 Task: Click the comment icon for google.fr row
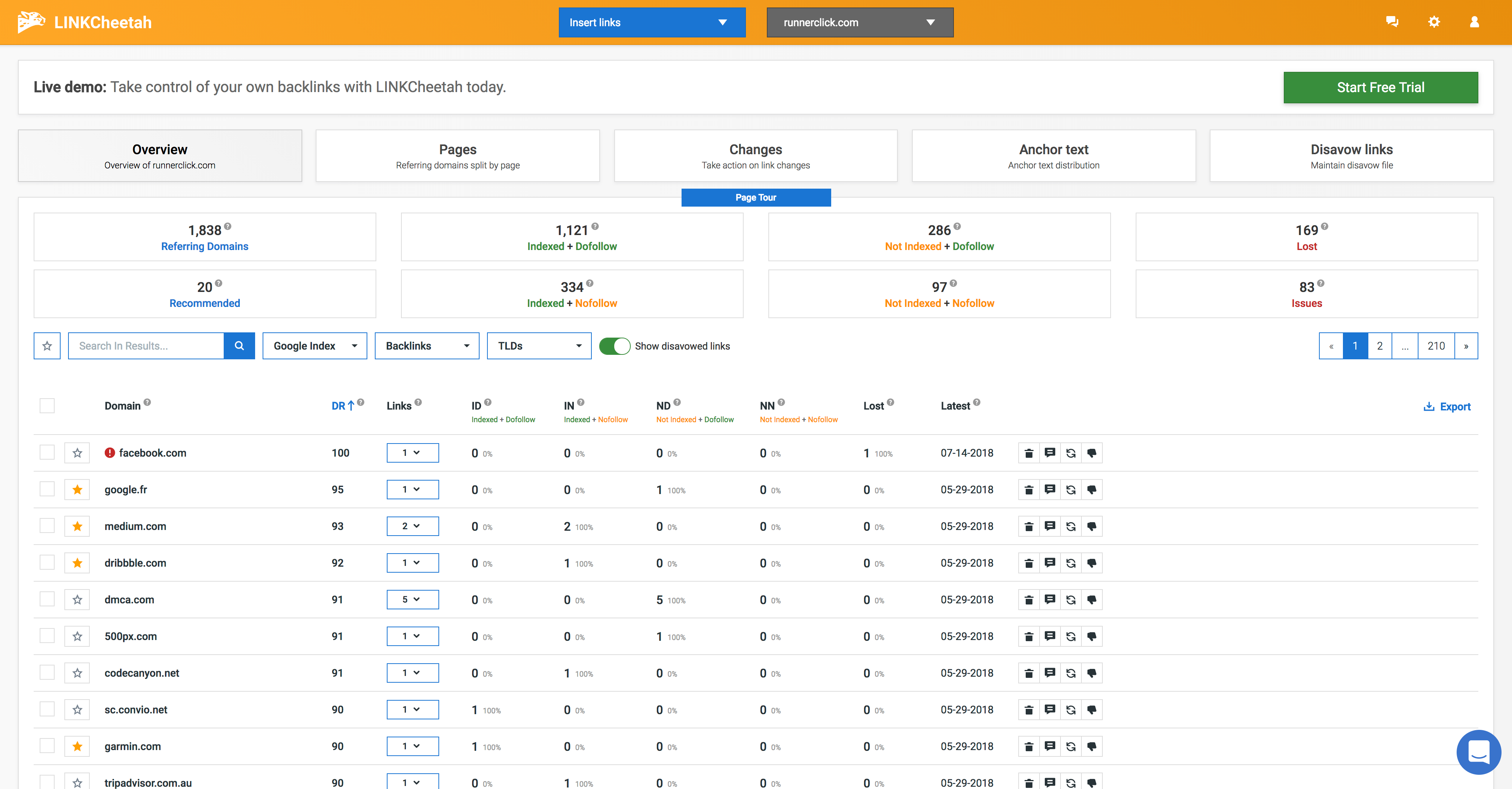point(1050,489)
